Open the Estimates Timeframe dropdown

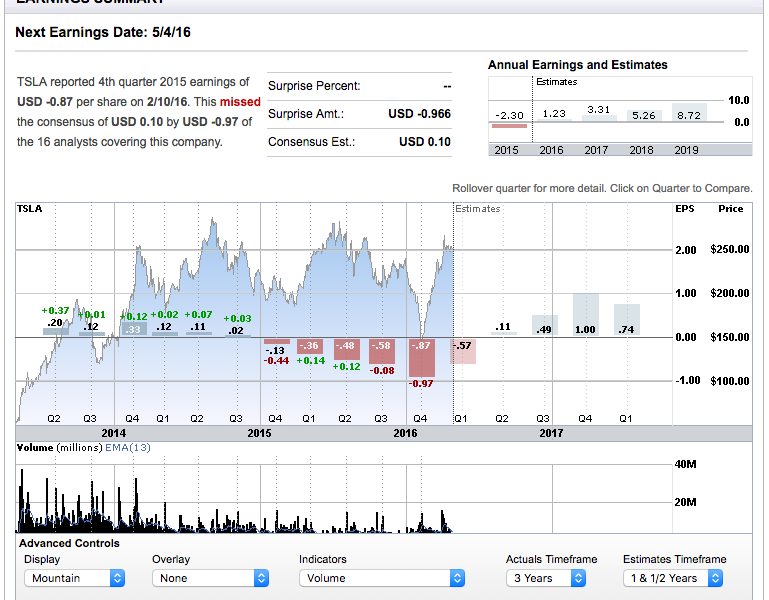click(x=672, y=578)
